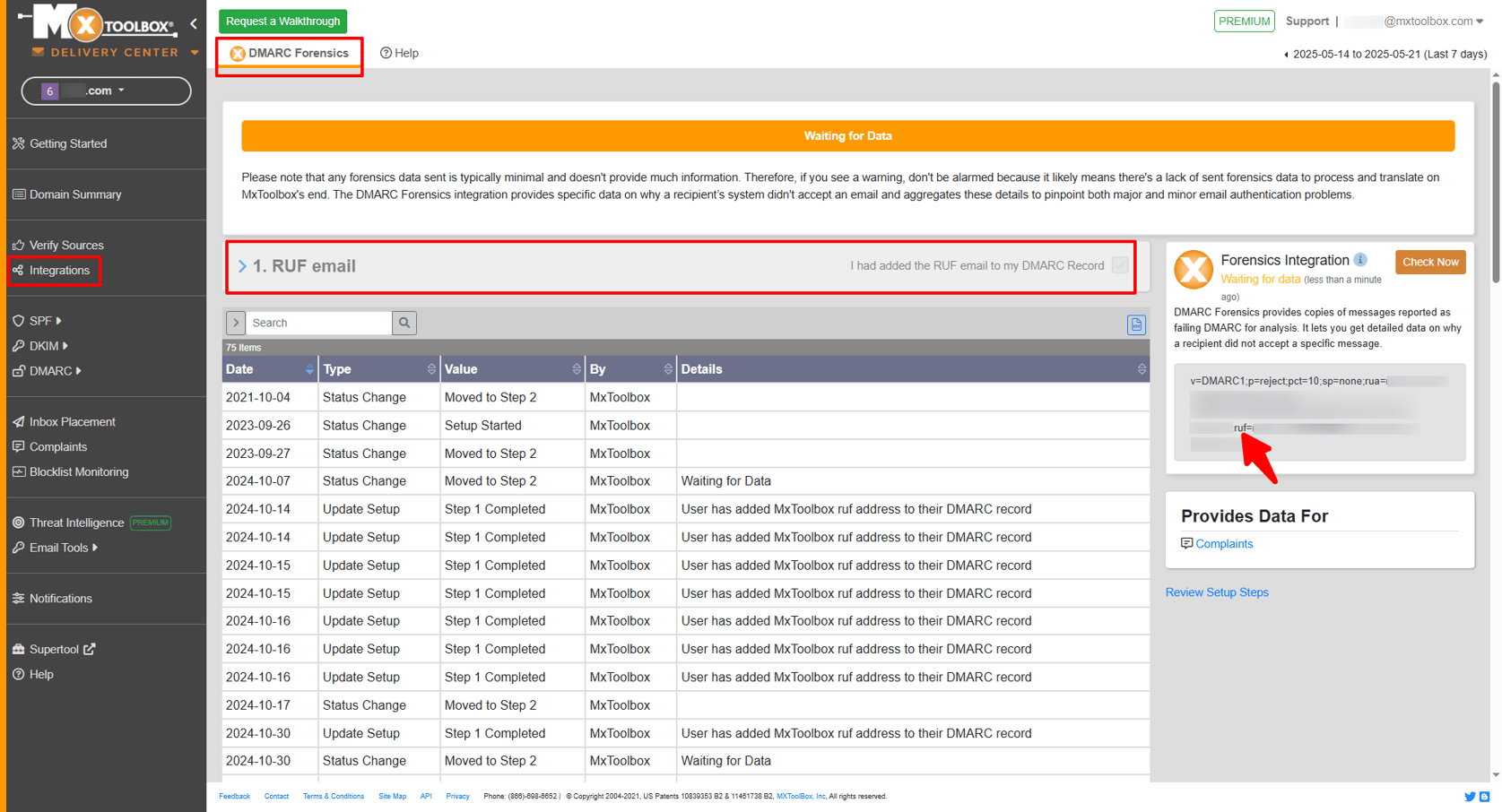Image resolution: width=1502 pixels, height=812 pixels.
Task: Click the Check Now button
Action: click(x=1430, y=262)
